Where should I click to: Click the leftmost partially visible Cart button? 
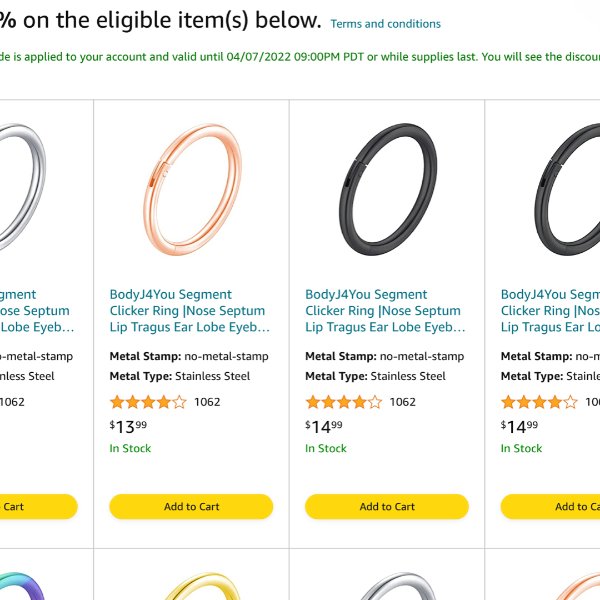tap(38, 506)
